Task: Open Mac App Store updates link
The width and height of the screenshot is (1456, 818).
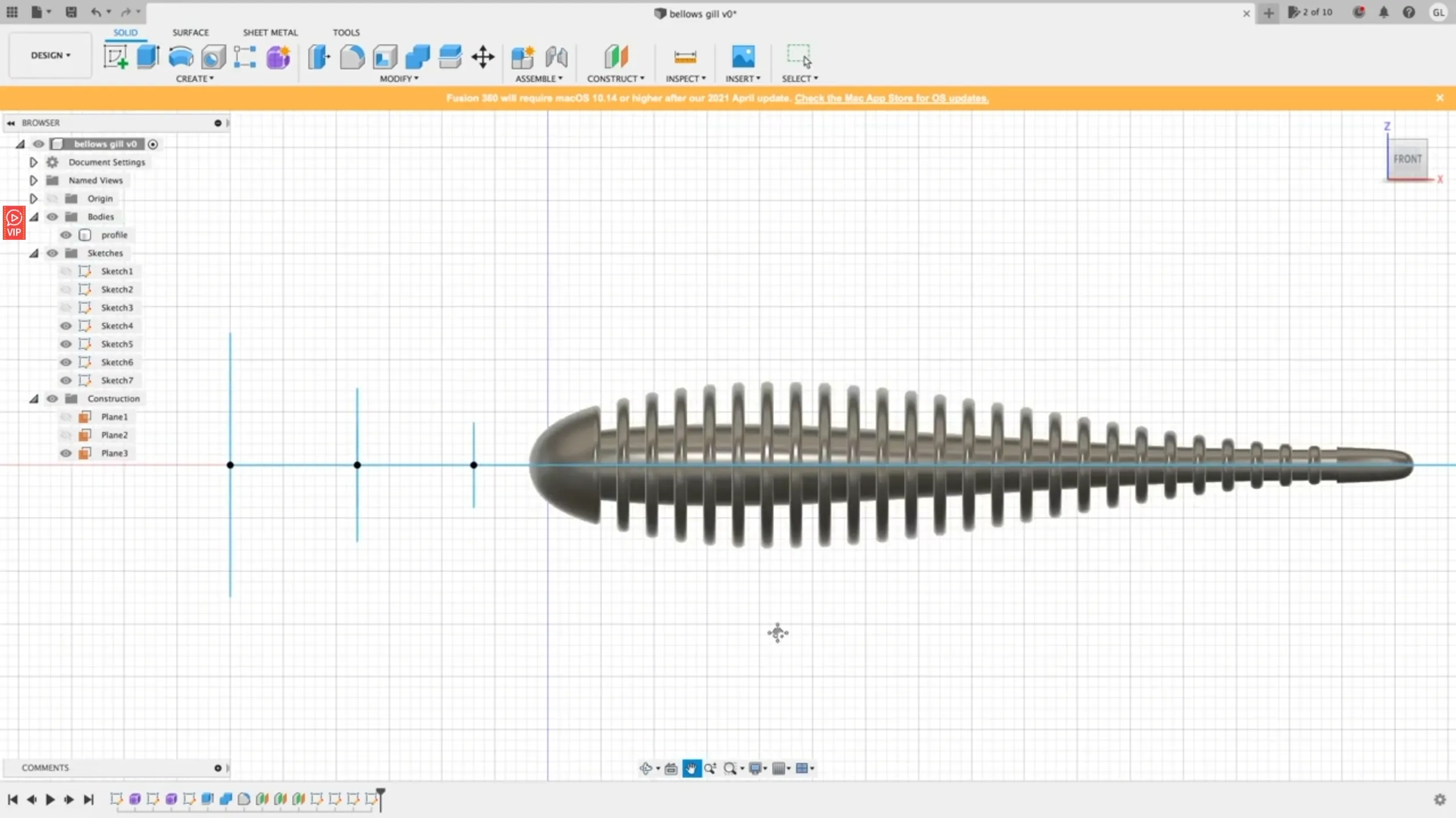Action: point(891,98)
